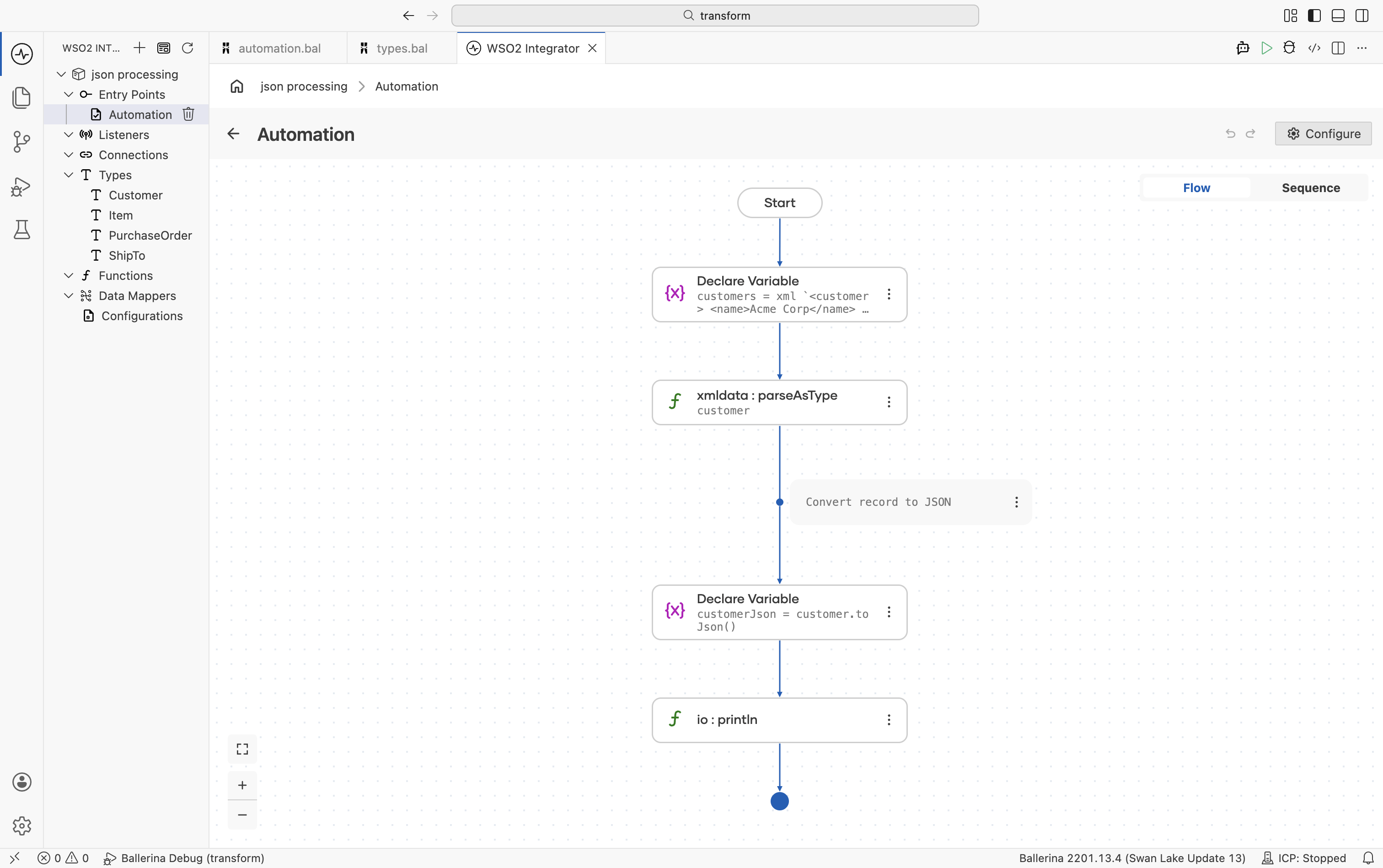Close the WSO2 Integrator tab
The image size is (1383, 868).
tap(592, 48)
